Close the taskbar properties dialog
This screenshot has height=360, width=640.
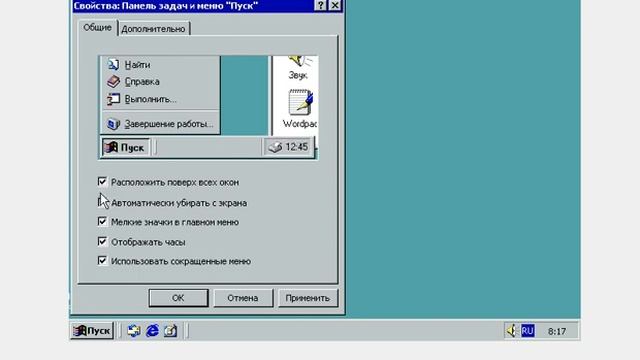pos(335,5)
